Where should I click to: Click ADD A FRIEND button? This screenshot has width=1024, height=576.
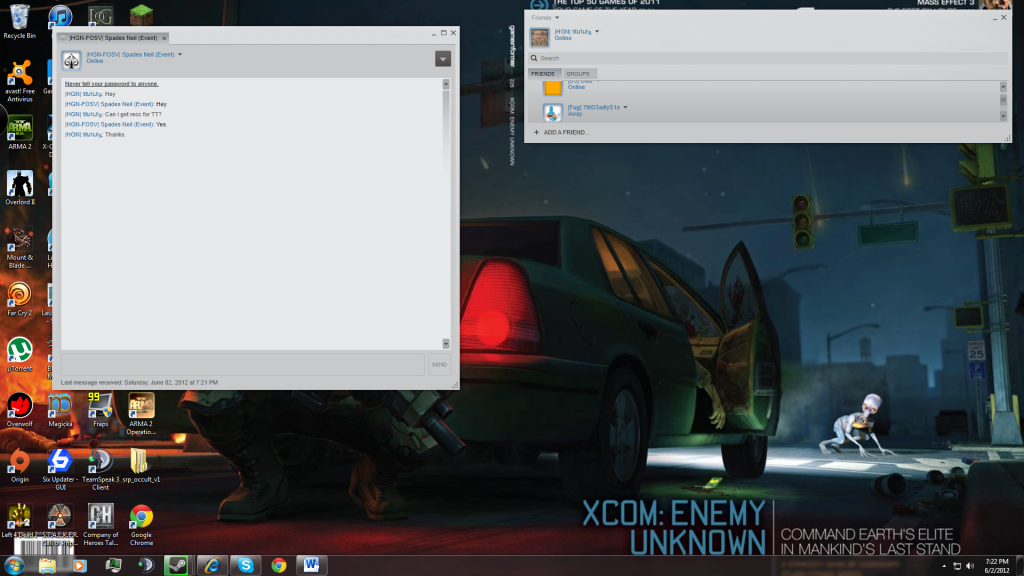click(x=562, y=132)
